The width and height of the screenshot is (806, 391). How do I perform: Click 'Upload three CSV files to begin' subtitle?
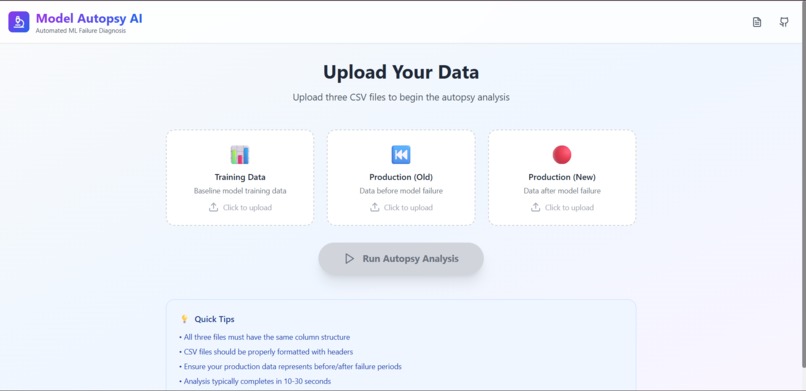tap(401, 97)
